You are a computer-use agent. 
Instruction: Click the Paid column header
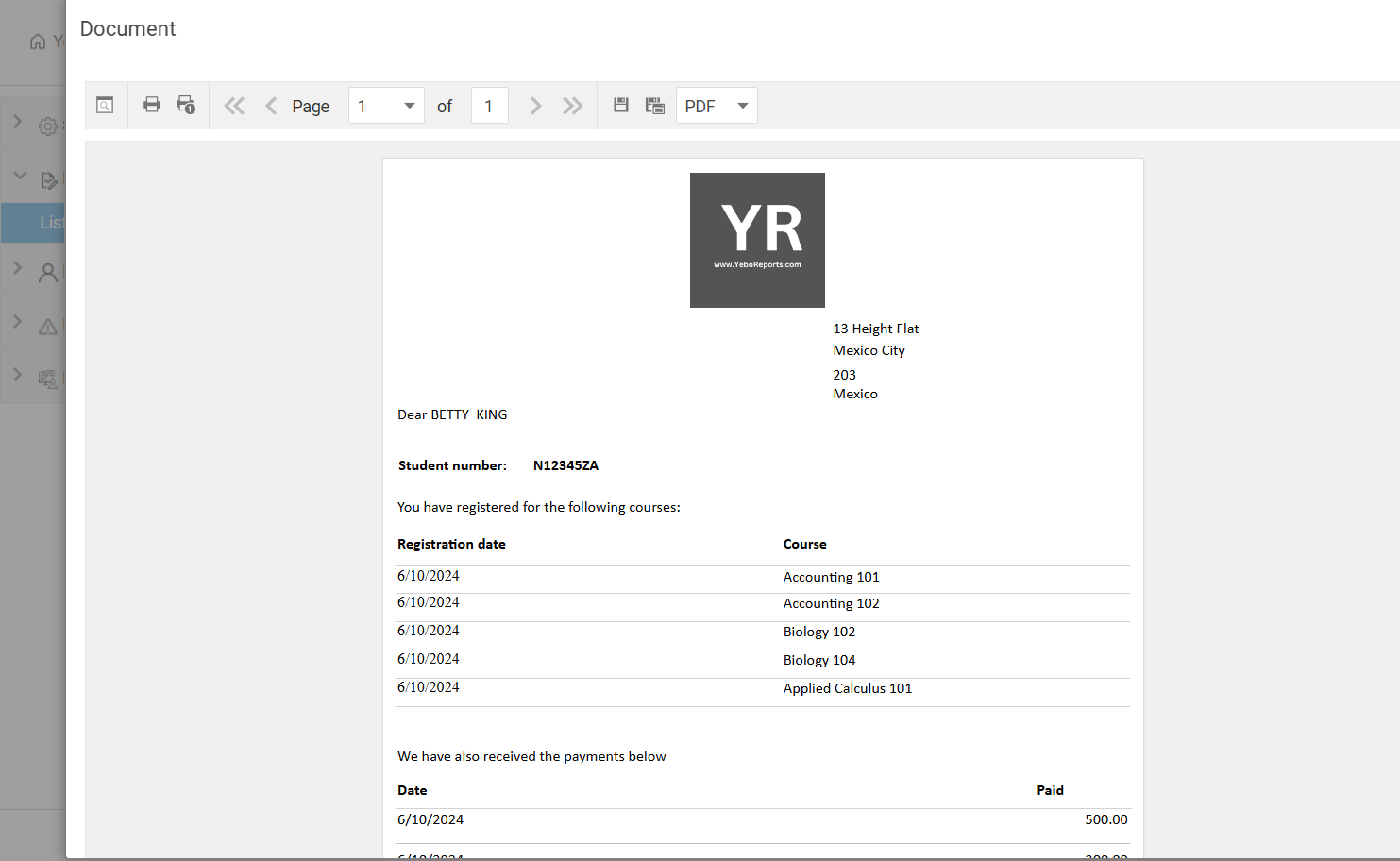click(1050, 790)
